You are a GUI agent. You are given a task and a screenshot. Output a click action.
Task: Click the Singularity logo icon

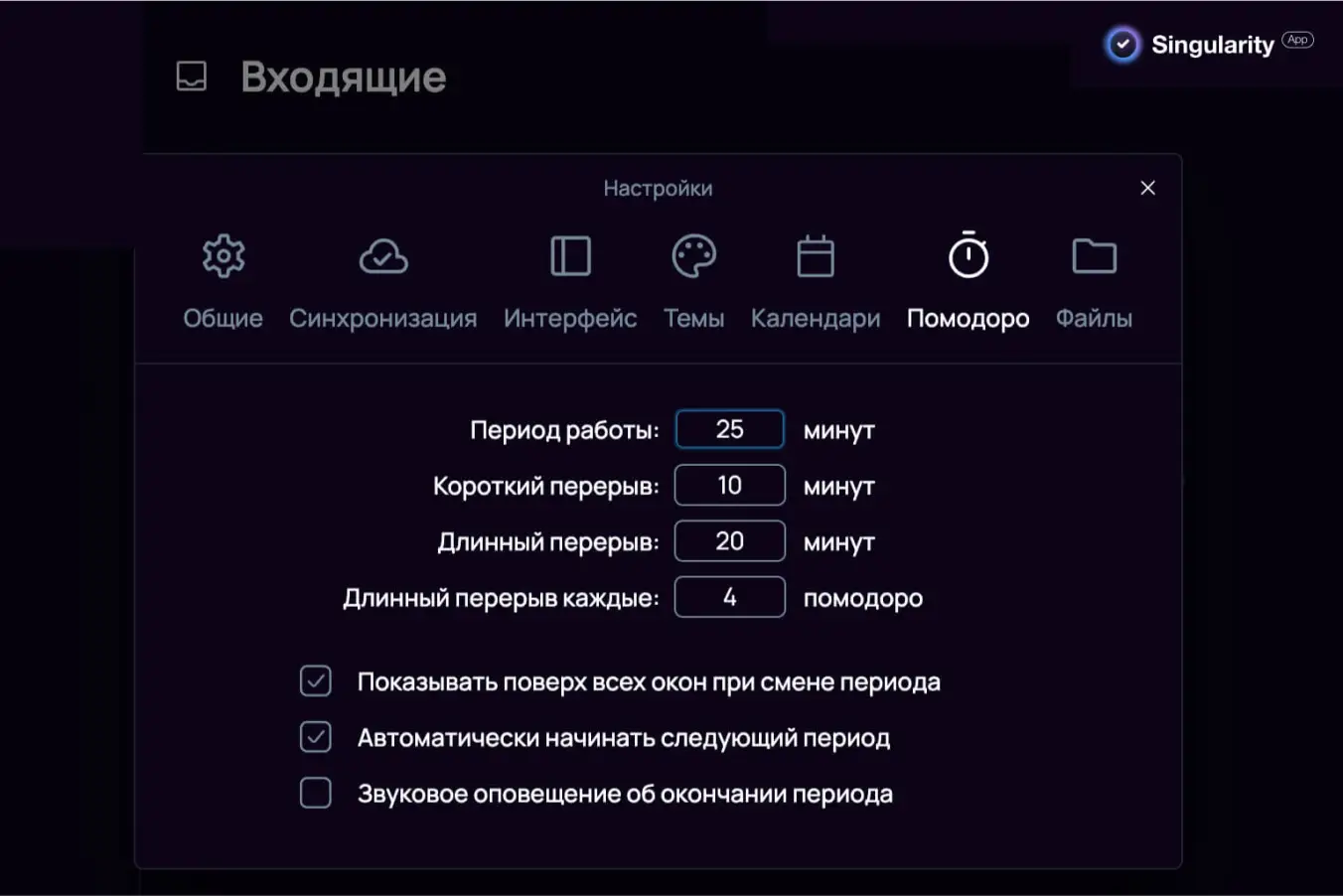pyautogui.click(x=1123, y=45)
